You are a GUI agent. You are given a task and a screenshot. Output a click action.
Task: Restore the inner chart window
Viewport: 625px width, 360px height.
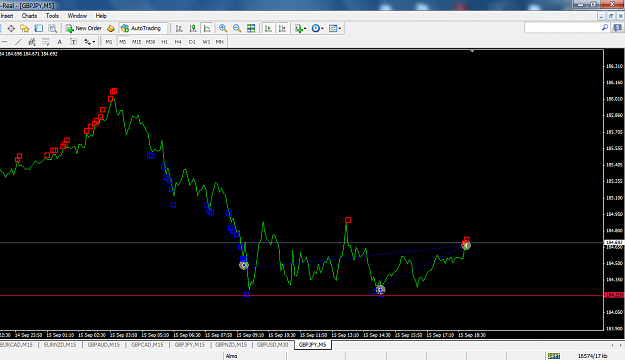[x=611, y=16]
